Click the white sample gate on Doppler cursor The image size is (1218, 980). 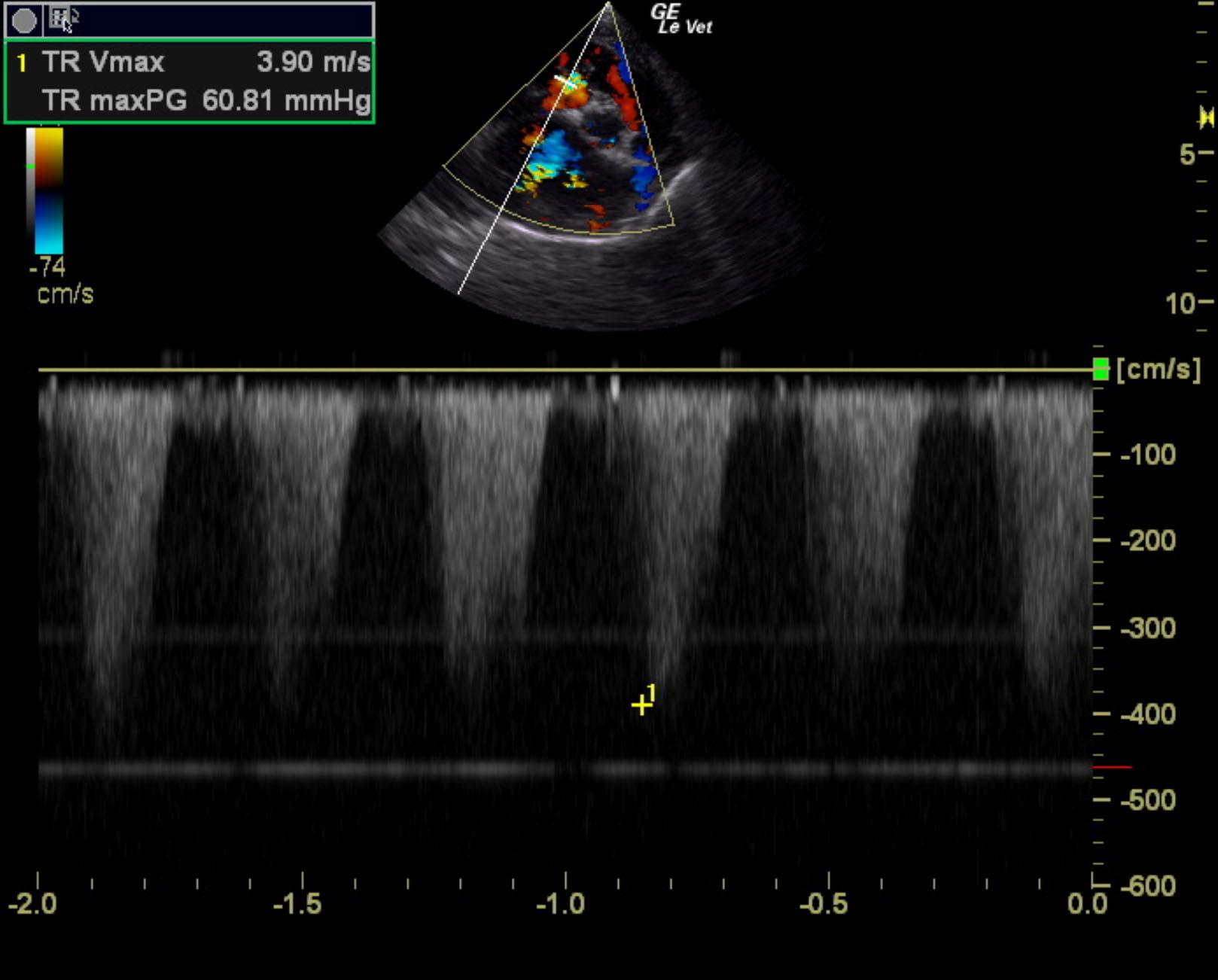coord(567,81)
